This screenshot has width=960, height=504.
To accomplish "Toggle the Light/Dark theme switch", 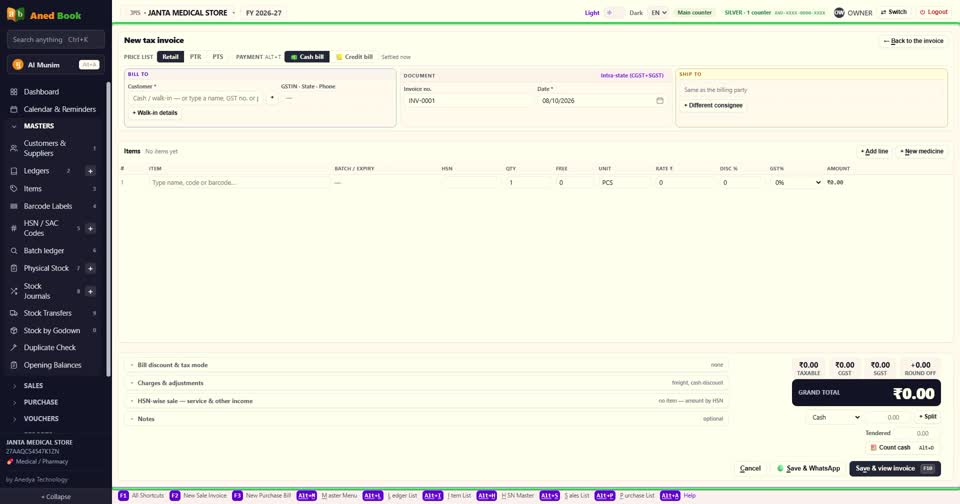I will tap(614, 12).
